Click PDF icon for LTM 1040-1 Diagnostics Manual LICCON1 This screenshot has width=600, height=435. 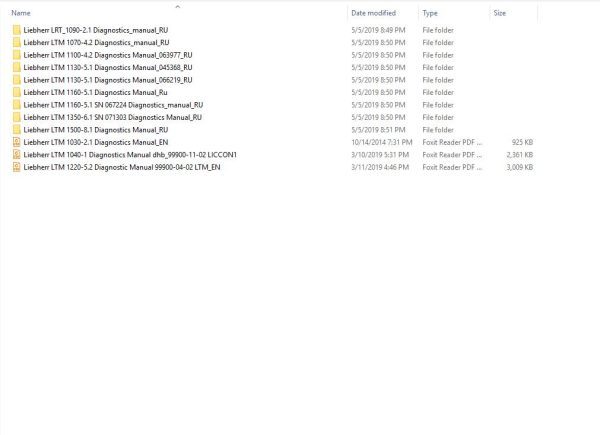(x=16, y=155)
